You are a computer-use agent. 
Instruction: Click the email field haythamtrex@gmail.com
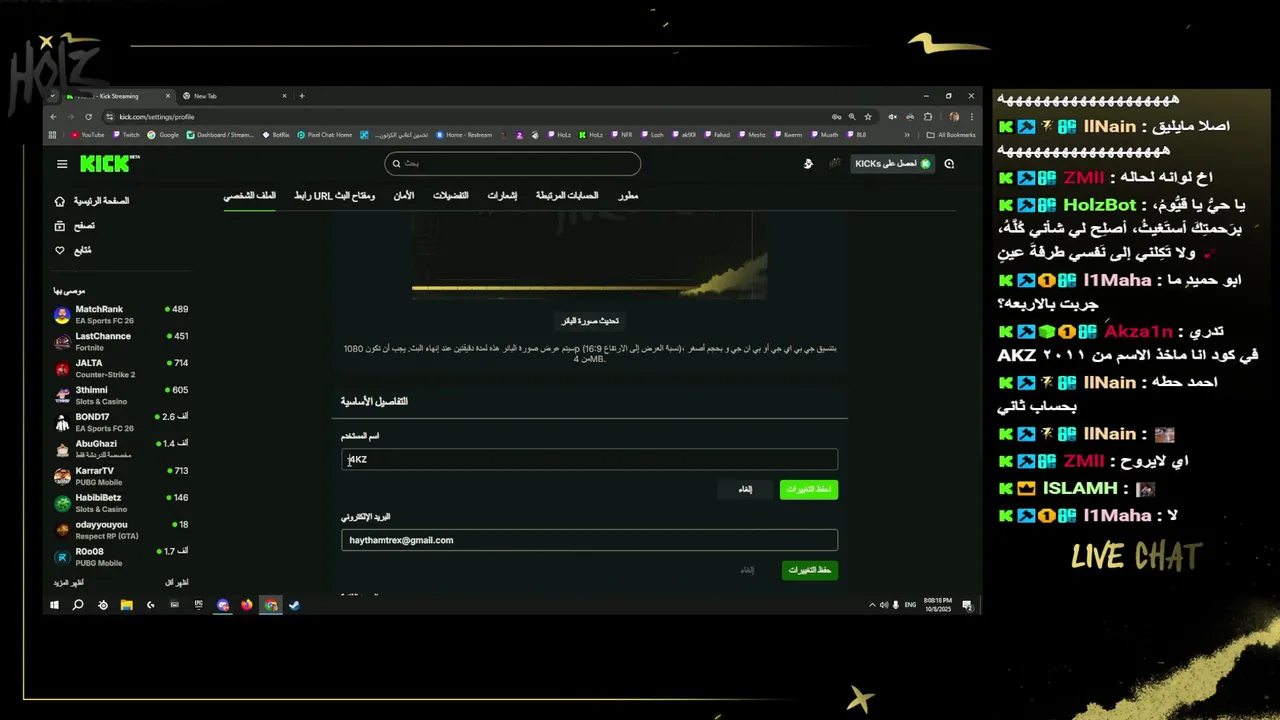pyautogui.click(x=589, y=540)
